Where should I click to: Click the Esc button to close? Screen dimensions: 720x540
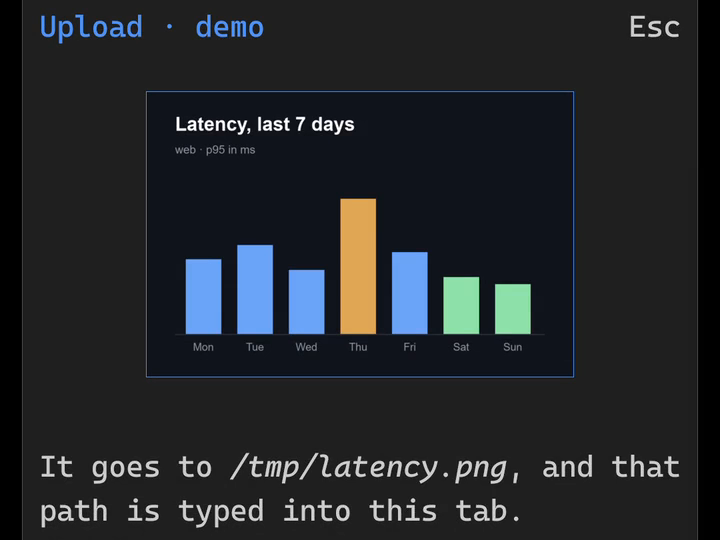[654, 27]
